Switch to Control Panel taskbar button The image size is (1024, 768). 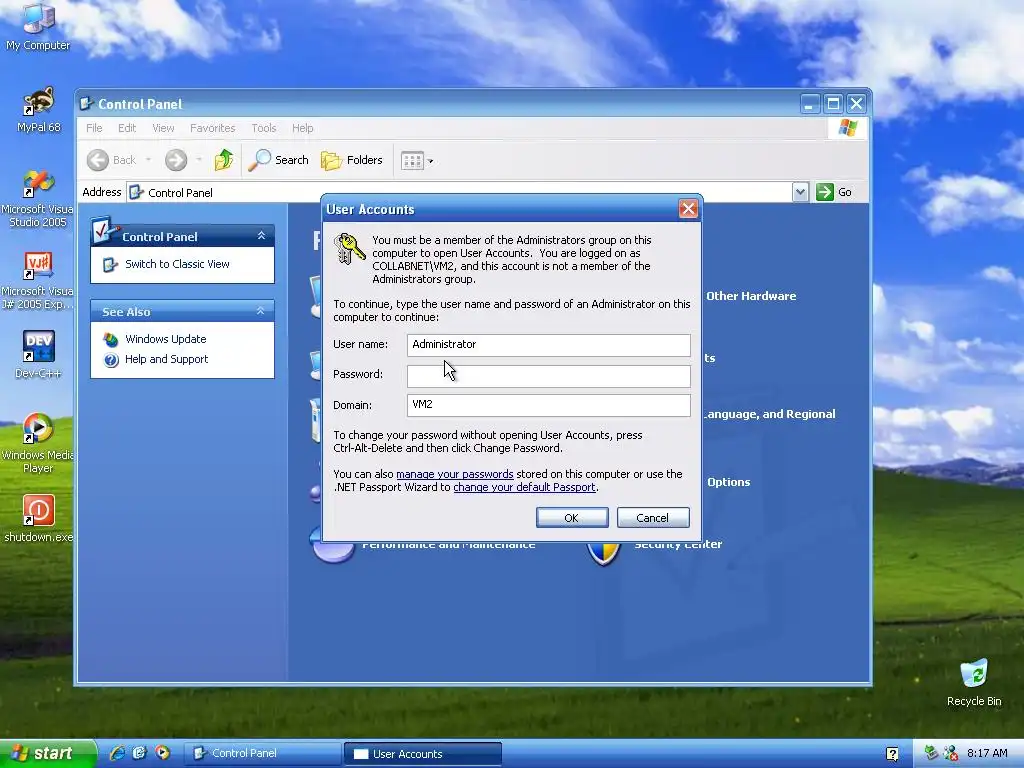point(263,754)
